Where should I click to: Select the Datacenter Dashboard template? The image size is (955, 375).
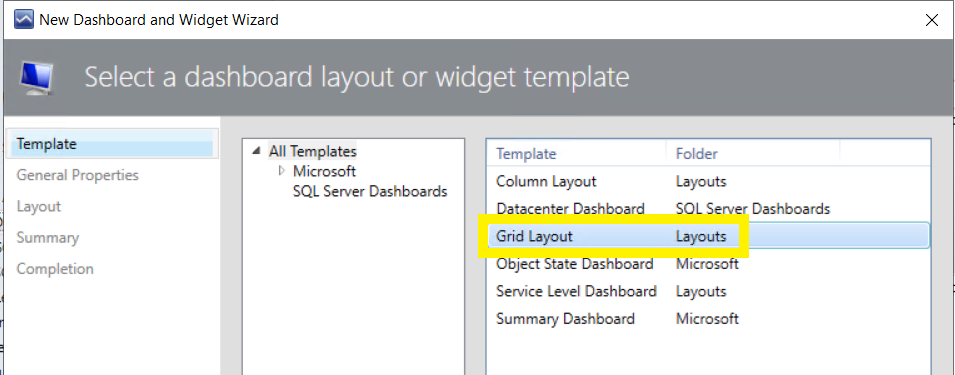pyautogui.click(x=708, y=209)
